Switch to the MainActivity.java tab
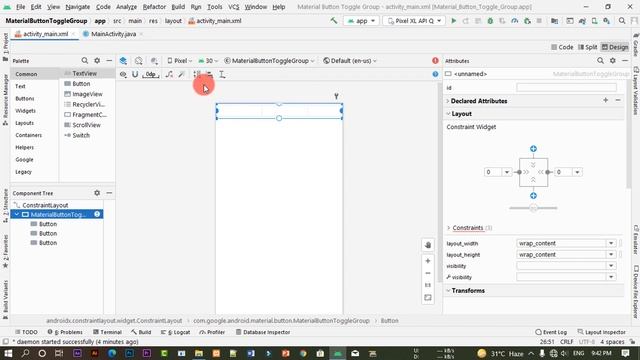 tap(113, 34)
